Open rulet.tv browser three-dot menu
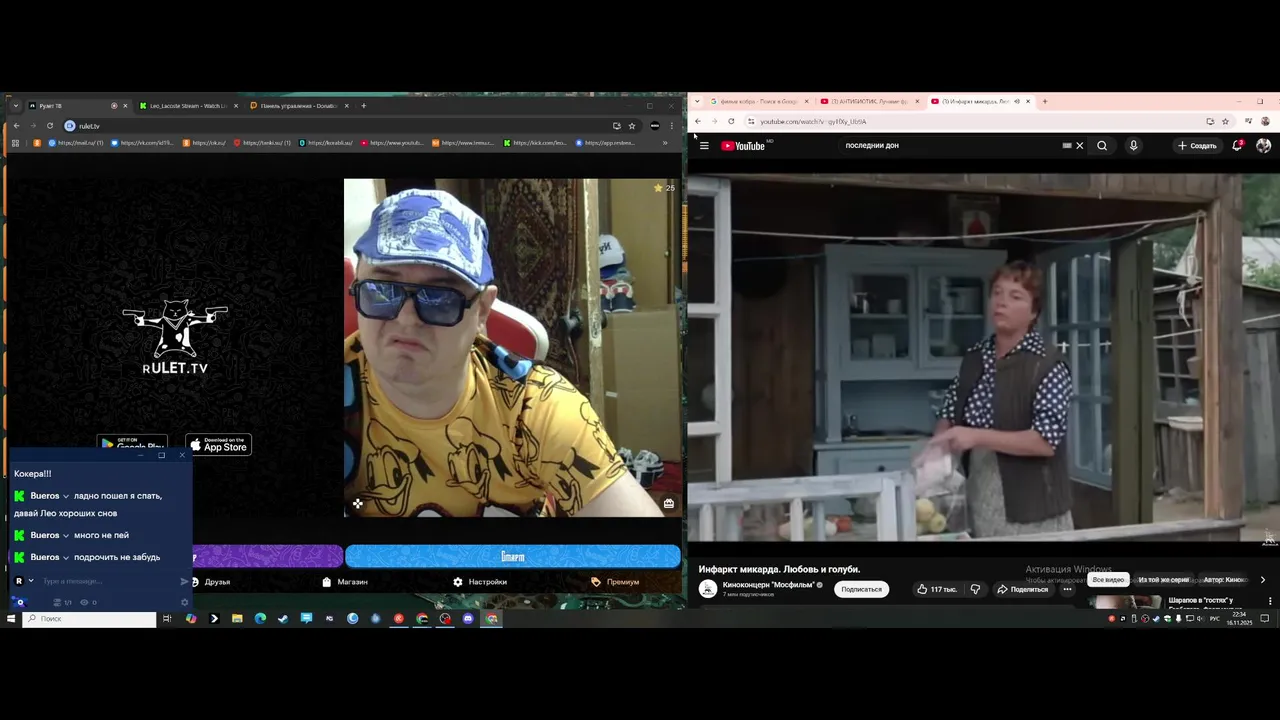The image size is (1280, 720). click(670, 126)
